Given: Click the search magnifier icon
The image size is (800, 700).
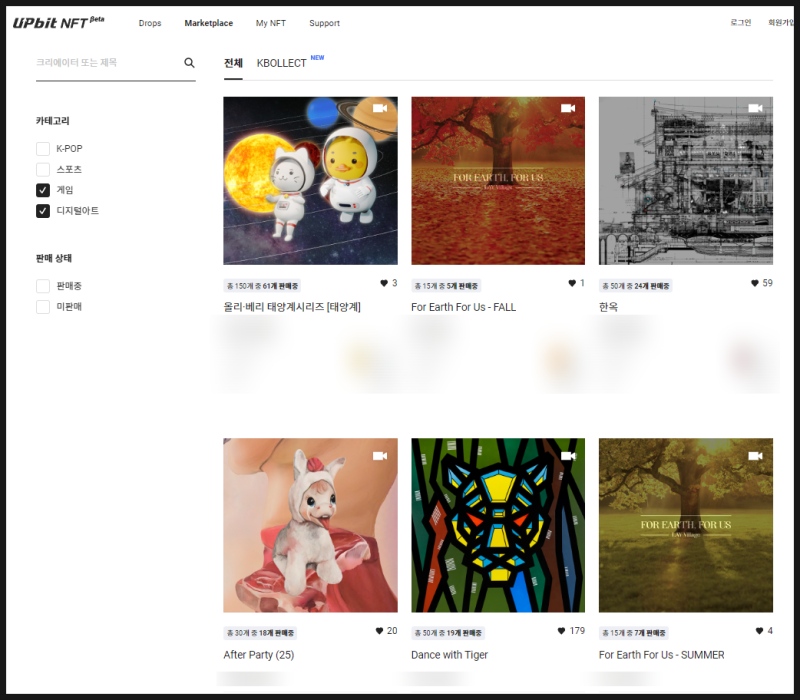Looking at the screenshot, I should tap(189, 63).
